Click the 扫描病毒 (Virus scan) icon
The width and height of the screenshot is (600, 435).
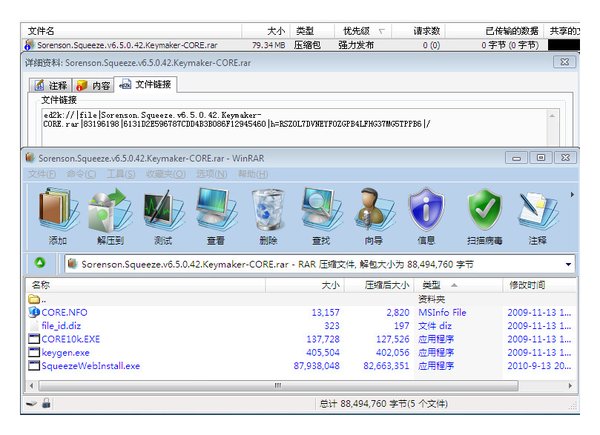[484, 210]
